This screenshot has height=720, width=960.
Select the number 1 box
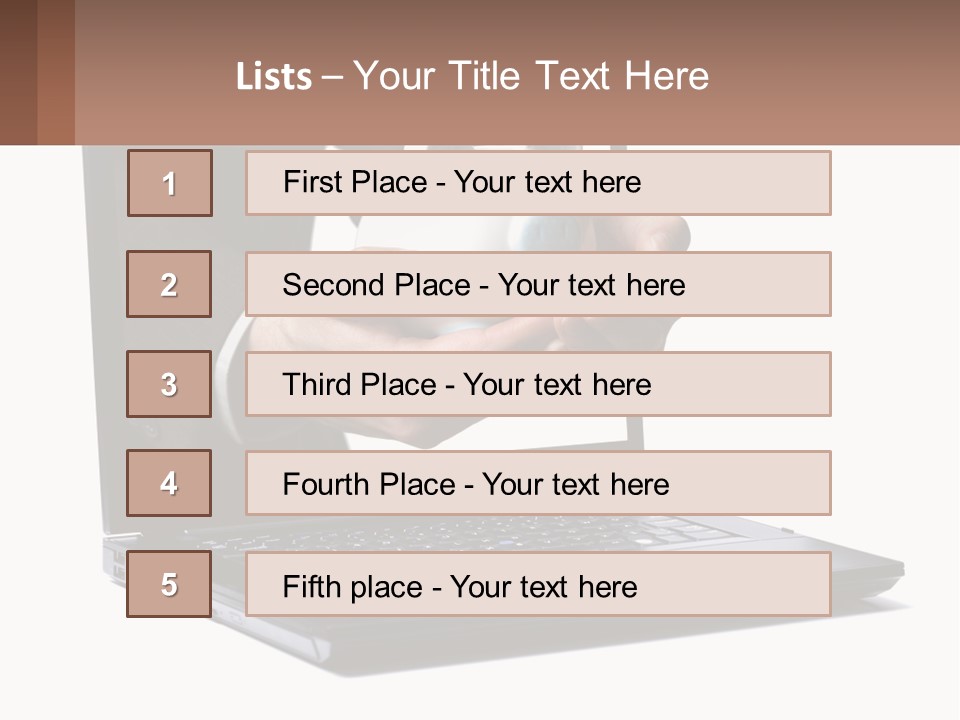coord(170,183)
